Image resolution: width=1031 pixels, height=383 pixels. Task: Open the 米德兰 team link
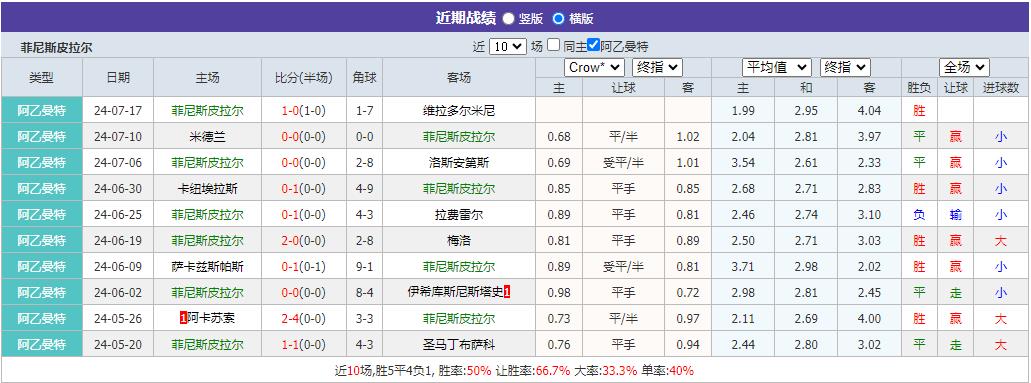207,137
